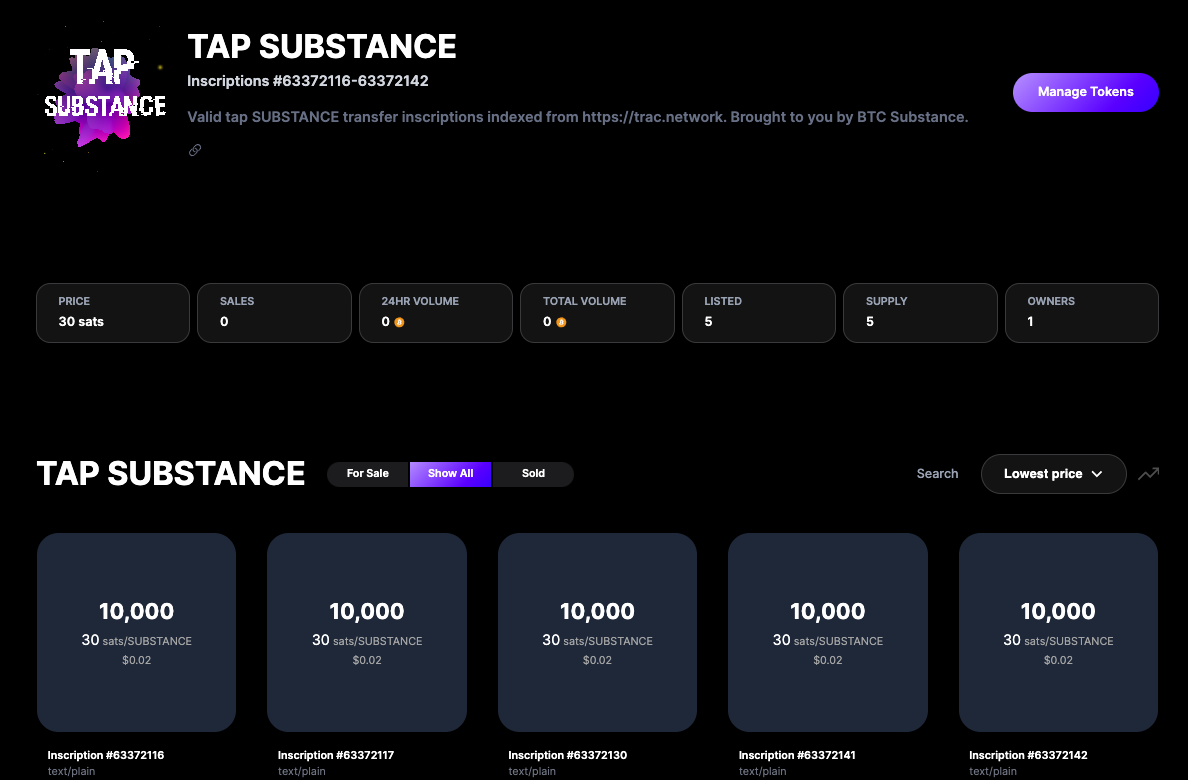Open the card for Inscription #63372141
Image resolution: width=1188 pixels, height=780 pixels.
tap(827, 632)
